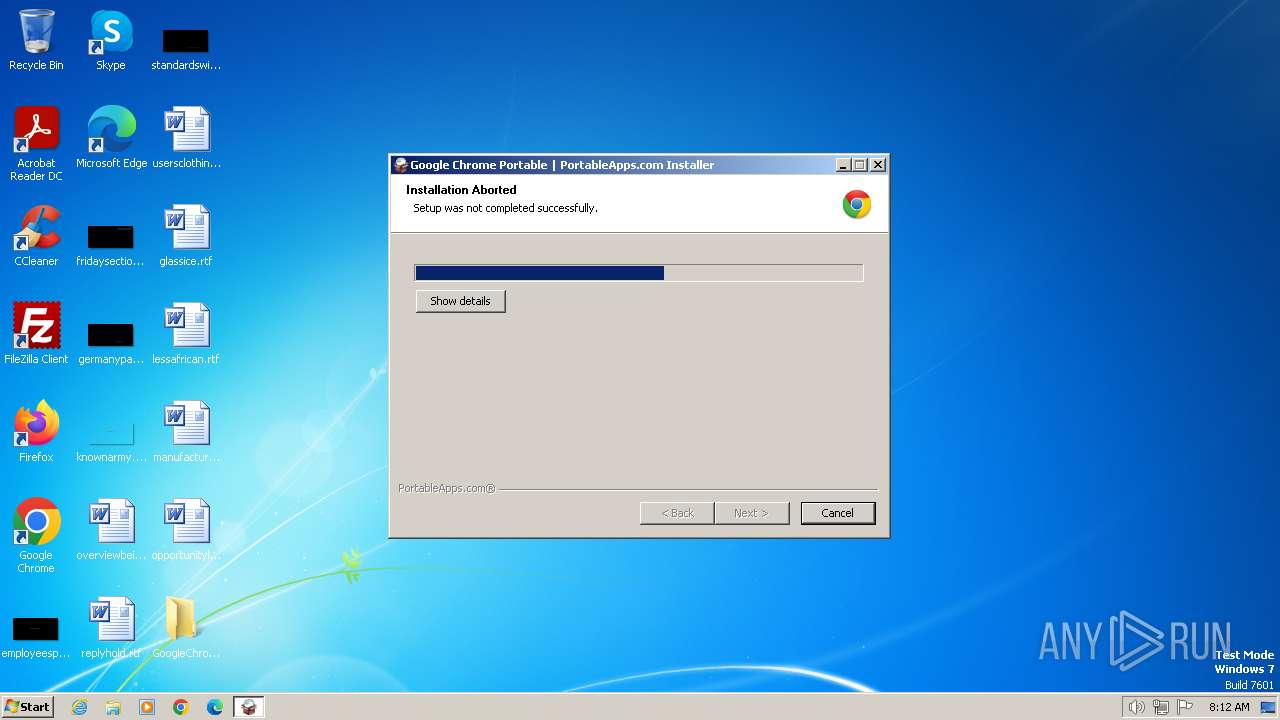Click 'Setup was not completed successfully.' text
Viewport: 1280px width, 720px height.
(x=506, y=208)
